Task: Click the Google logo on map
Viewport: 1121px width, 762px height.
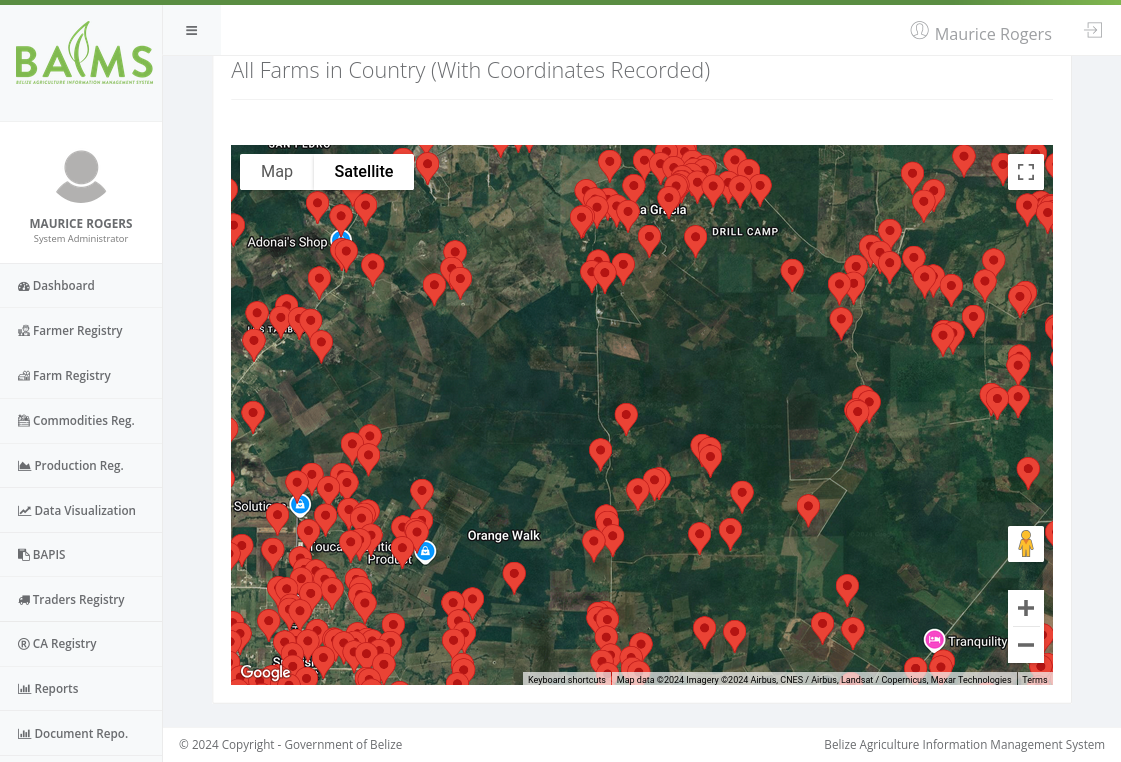Action: click(x=265, y=672)
